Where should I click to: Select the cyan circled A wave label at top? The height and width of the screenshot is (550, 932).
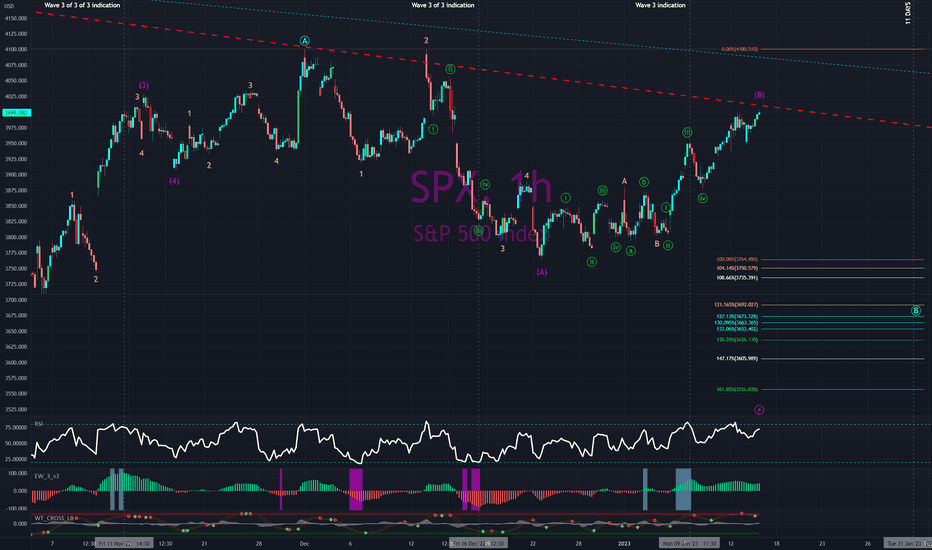[304, 41]
